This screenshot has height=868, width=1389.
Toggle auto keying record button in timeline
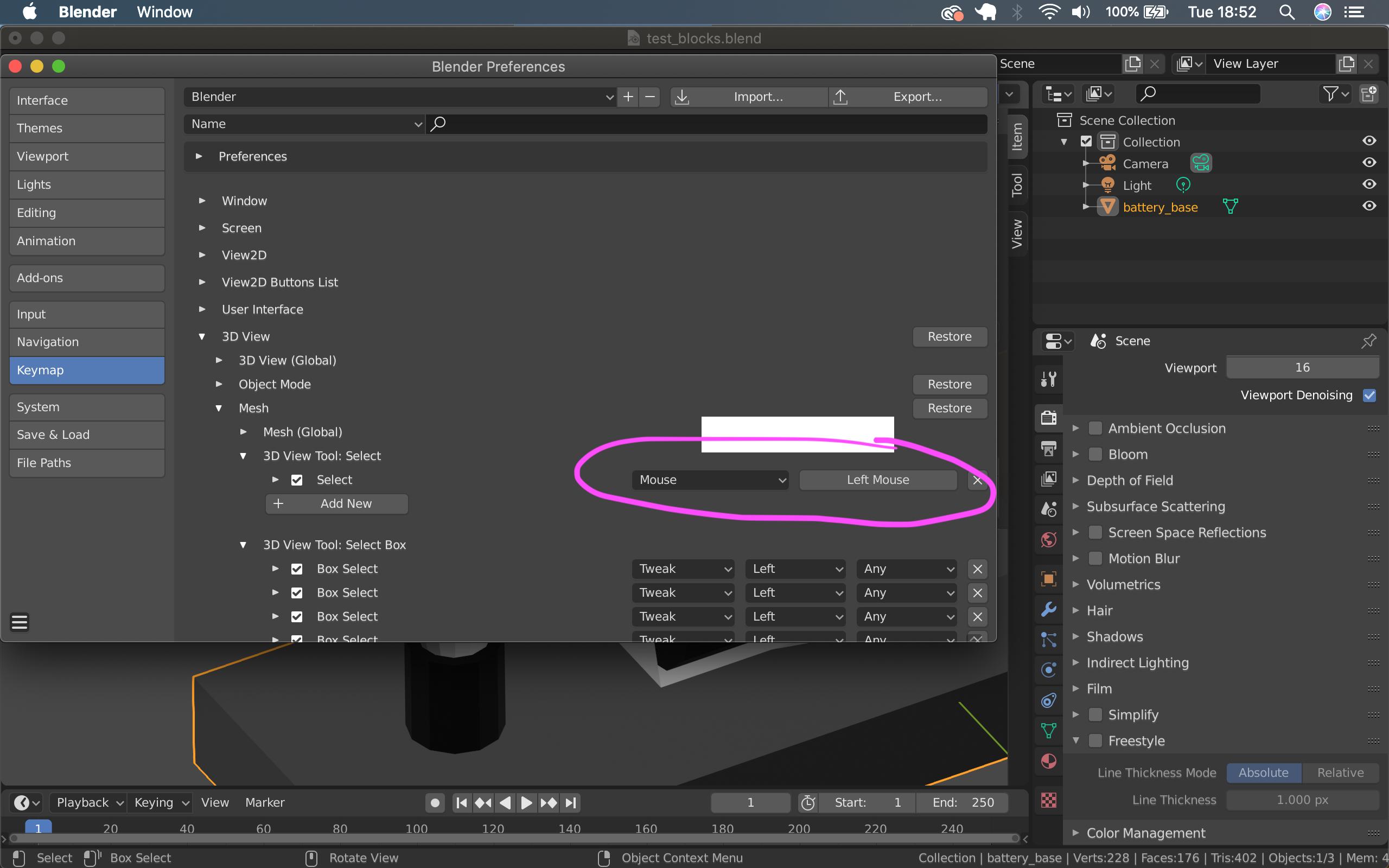coord(435,802)
